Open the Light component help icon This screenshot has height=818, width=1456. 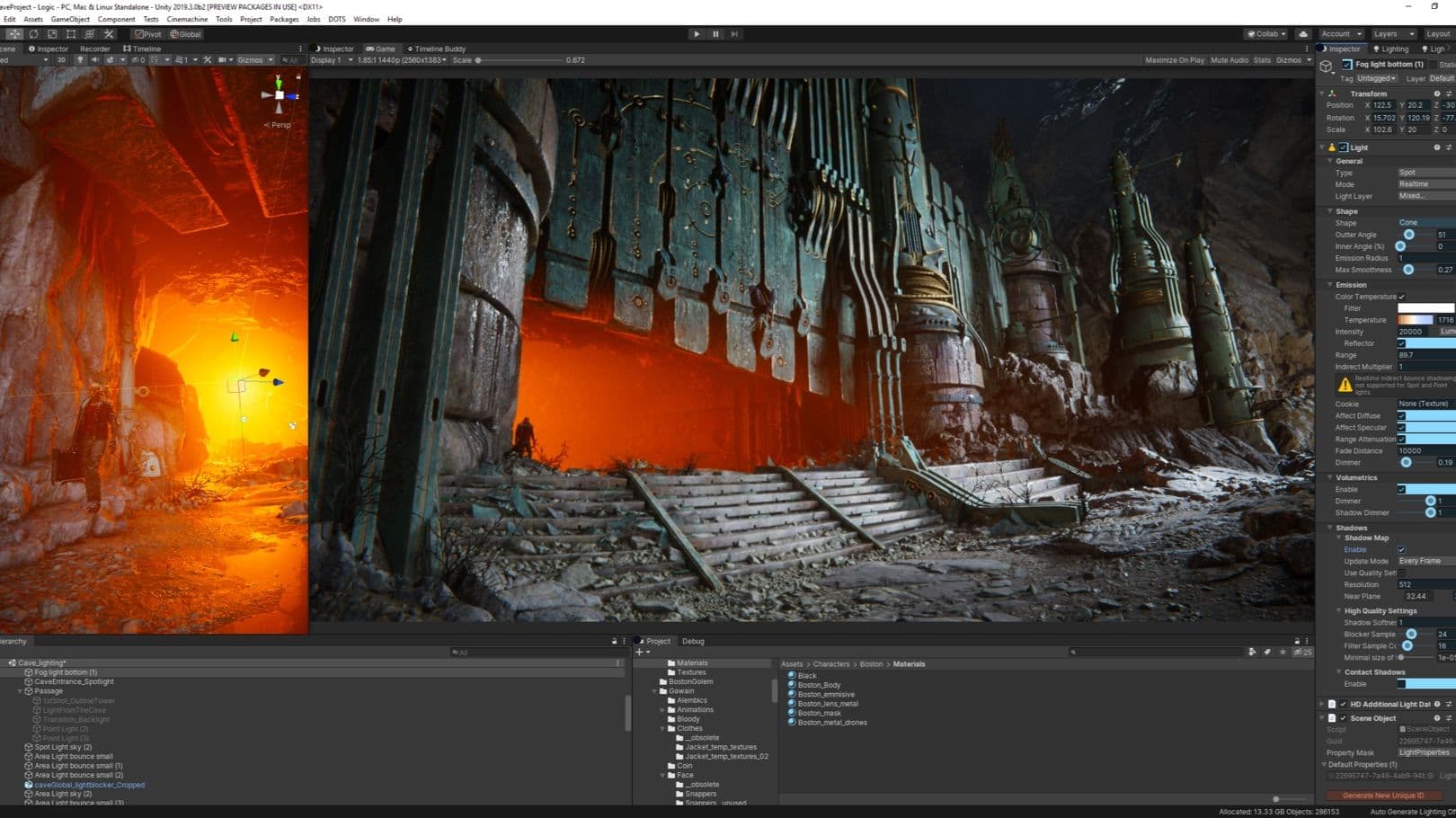pos(1436,147)
